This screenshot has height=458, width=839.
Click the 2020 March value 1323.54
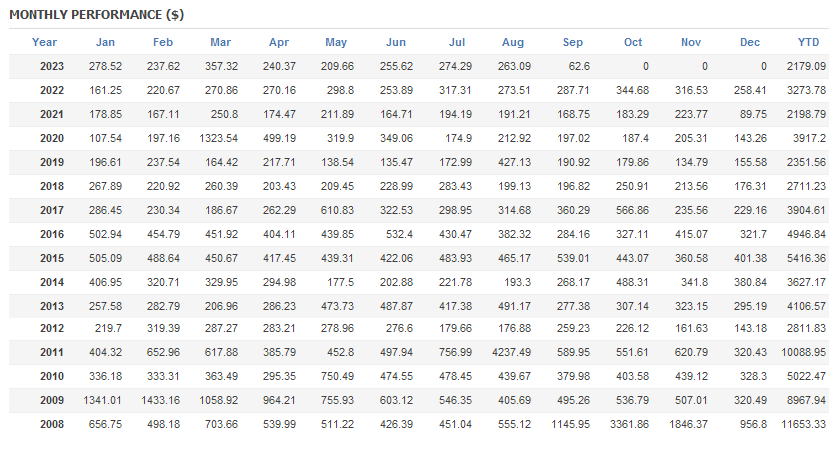coord(218,139)
